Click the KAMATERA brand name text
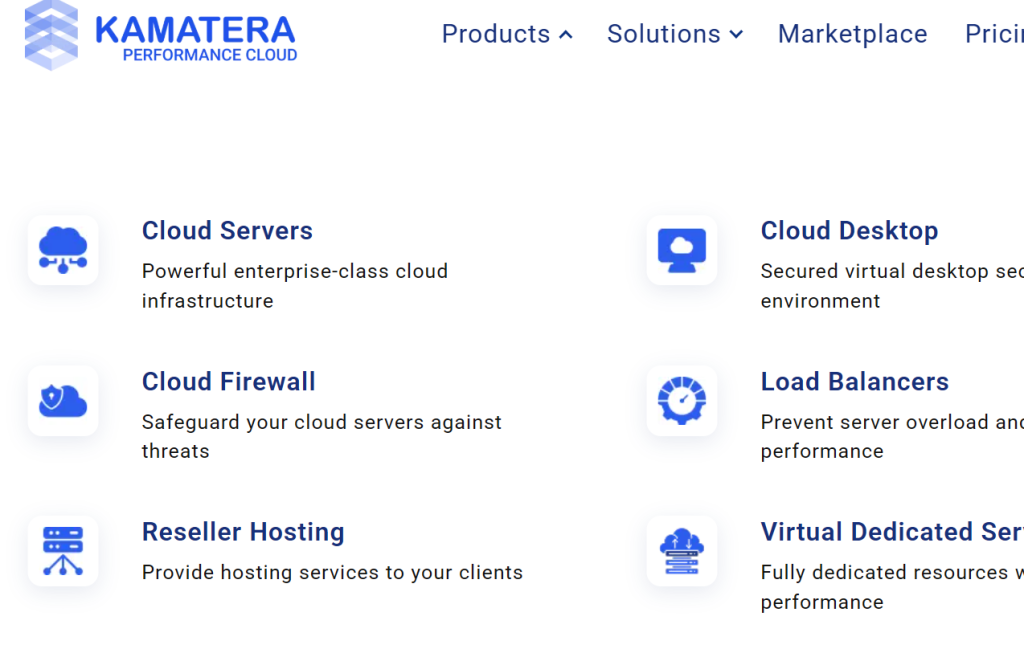 coord(195,30)
